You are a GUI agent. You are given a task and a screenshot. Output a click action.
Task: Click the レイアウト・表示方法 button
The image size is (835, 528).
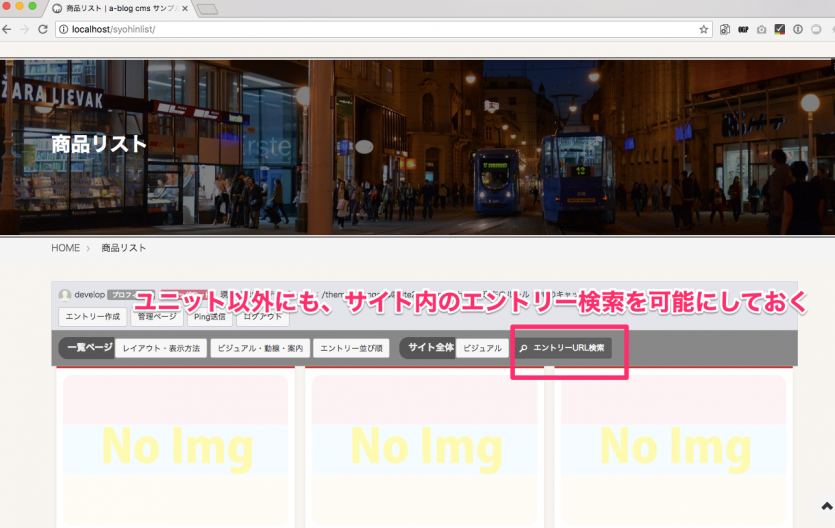pos(161,348)
